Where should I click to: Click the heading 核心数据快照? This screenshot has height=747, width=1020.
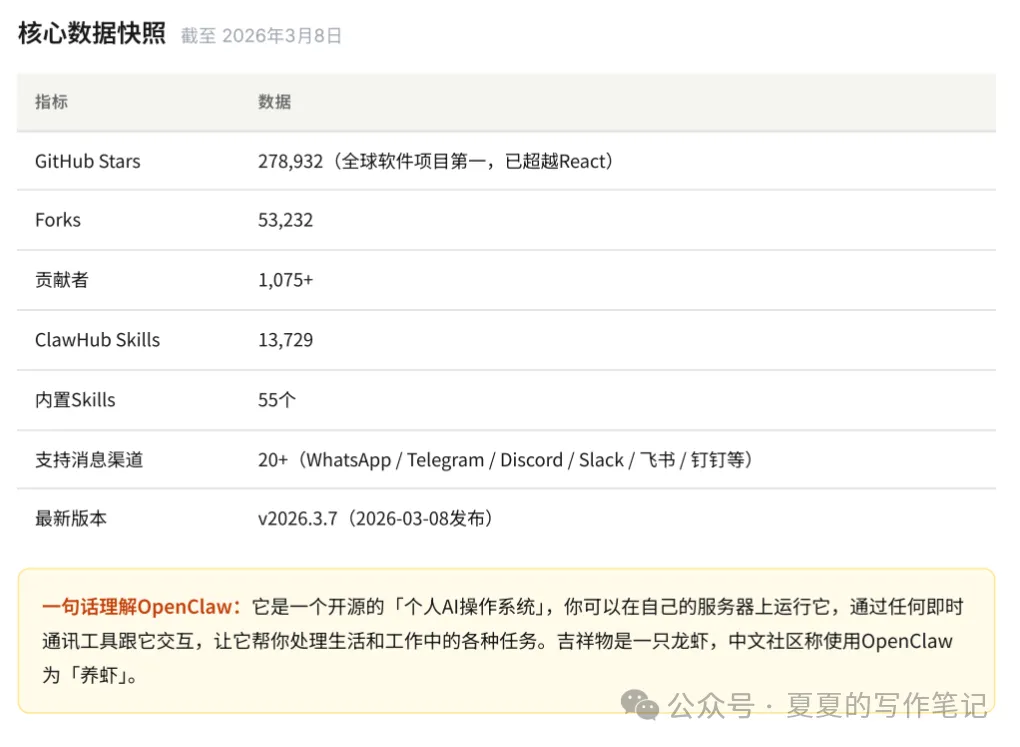pyautogui.click(x=92, y=33)
